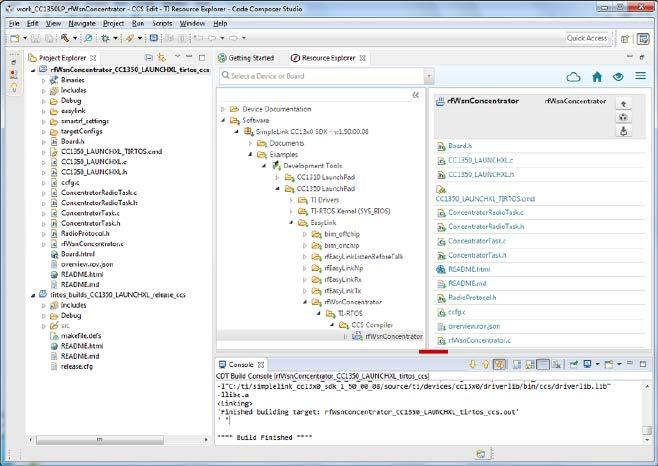This screenshot has width=658, height=466.
Task: Select makefile.defs in Project Explorer
Action: pos(81,336)
